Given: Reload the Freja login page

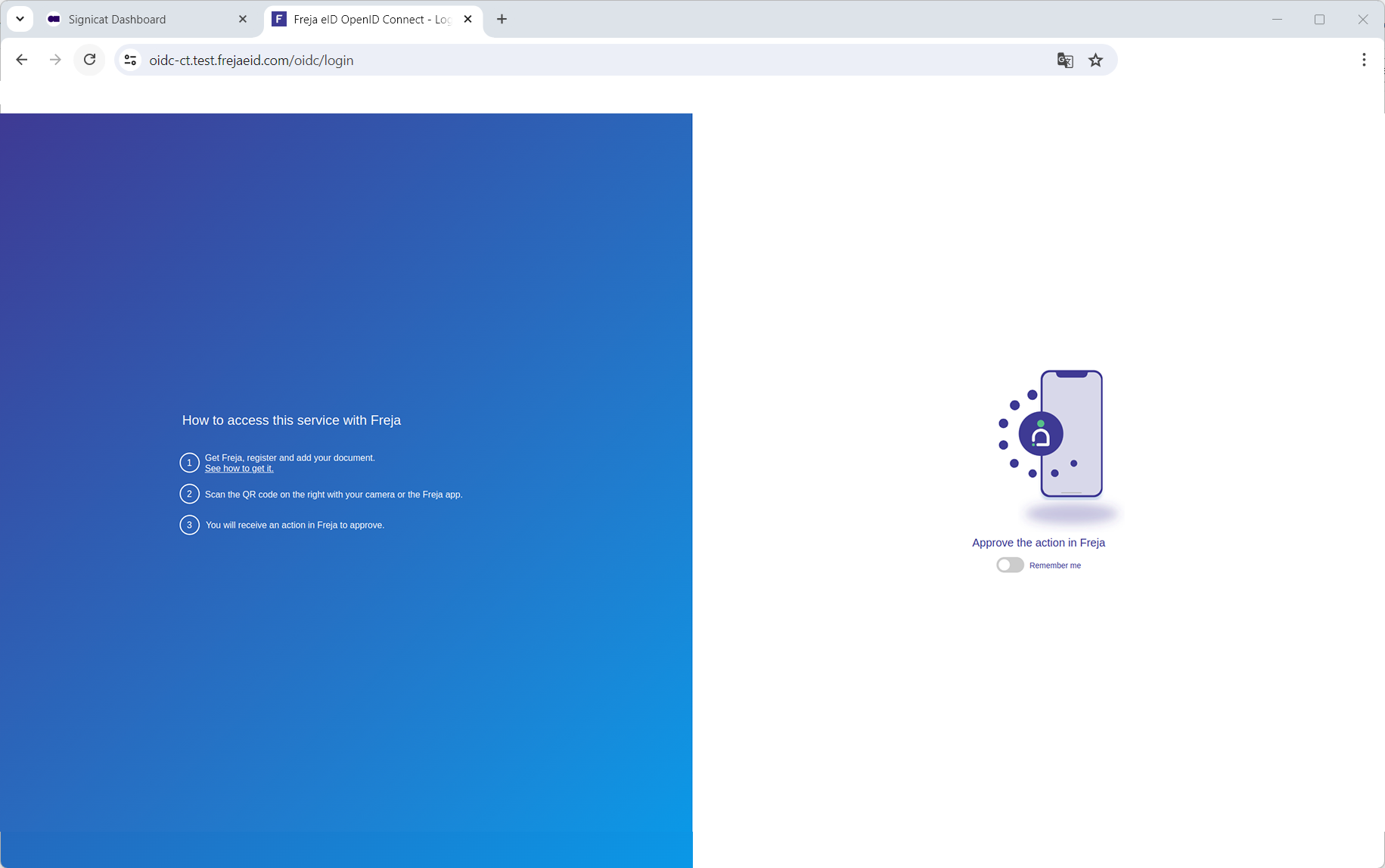Looking at the screenshot, I should (x=89, y=60).
